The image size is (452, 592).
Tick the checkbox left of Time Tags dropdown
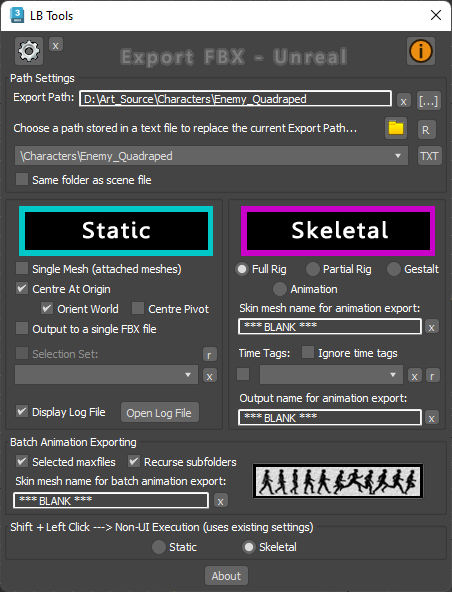tap(243, 375)
